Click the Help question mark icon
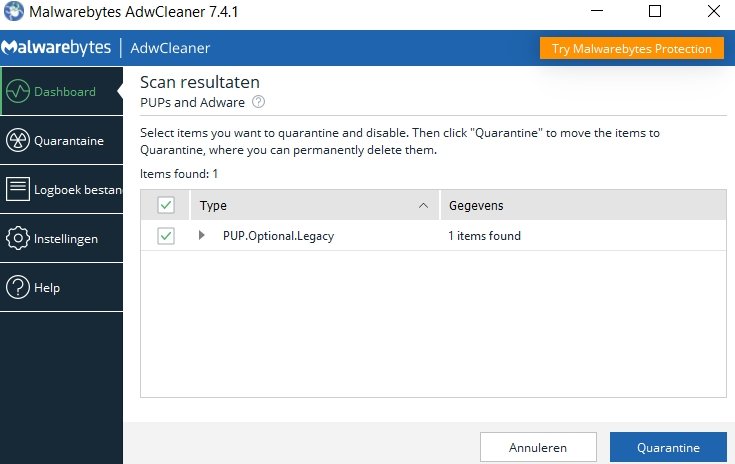 pos(18,287)
